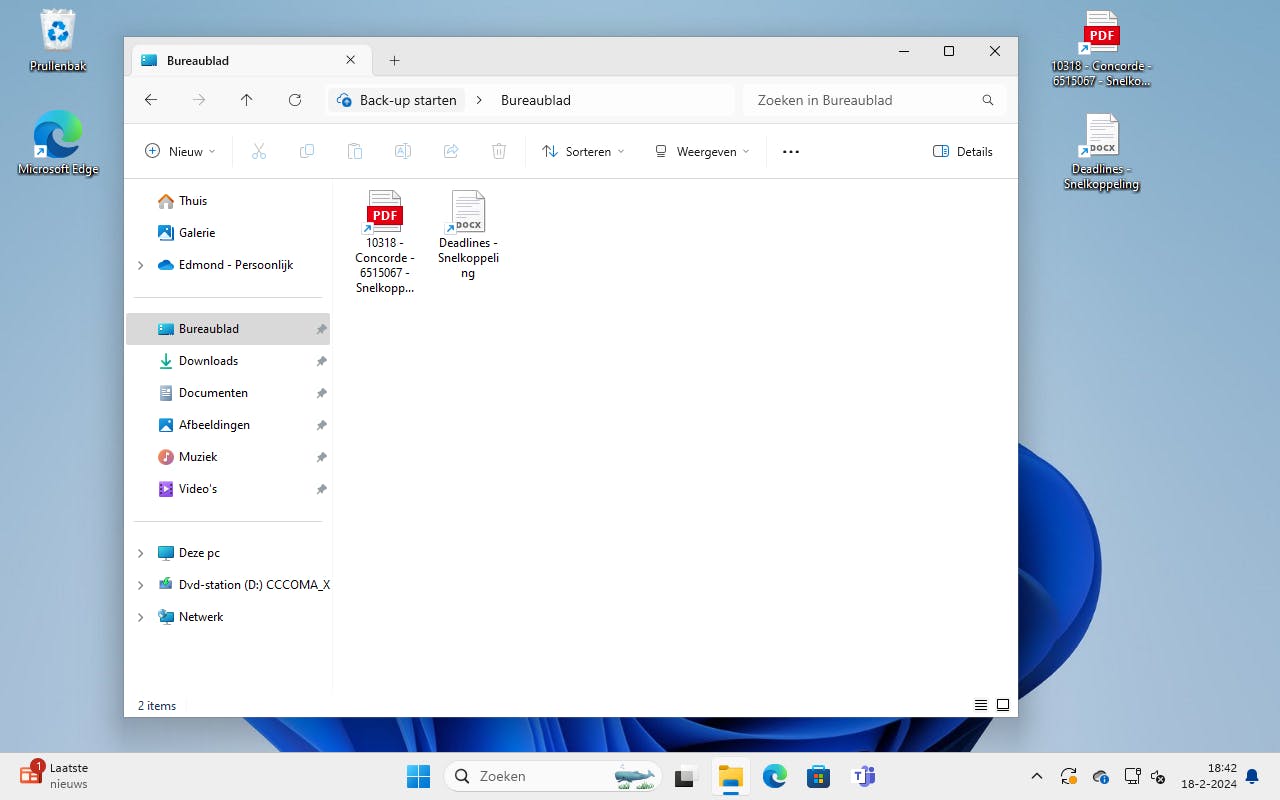The height and width of the screenshot is (800, 1280).
Task: Click the Share icon in toolbar
Action: point(451,151)
